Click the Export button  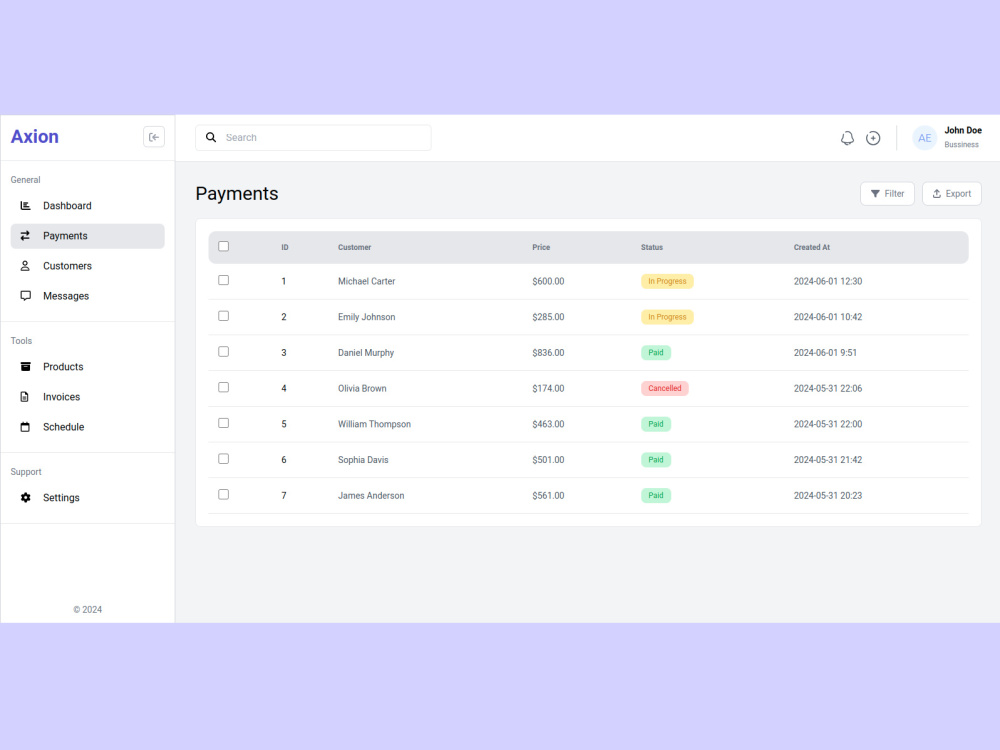(952, 194)
